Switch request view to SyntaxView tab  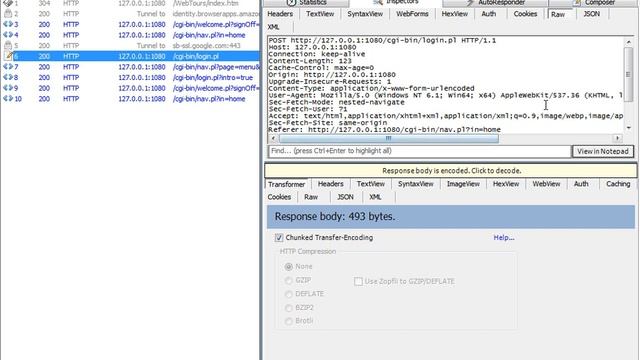[x=365, y=14]
